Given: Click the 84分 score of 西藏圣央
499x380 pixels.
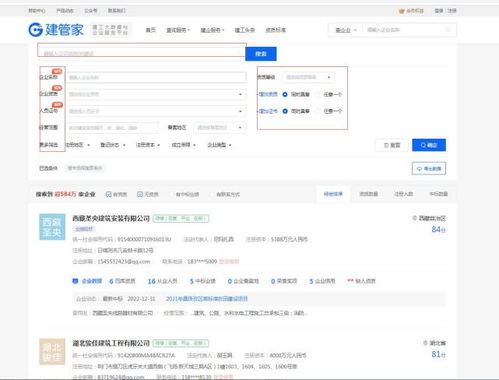Looking at the screenshot, I should 438,229.
